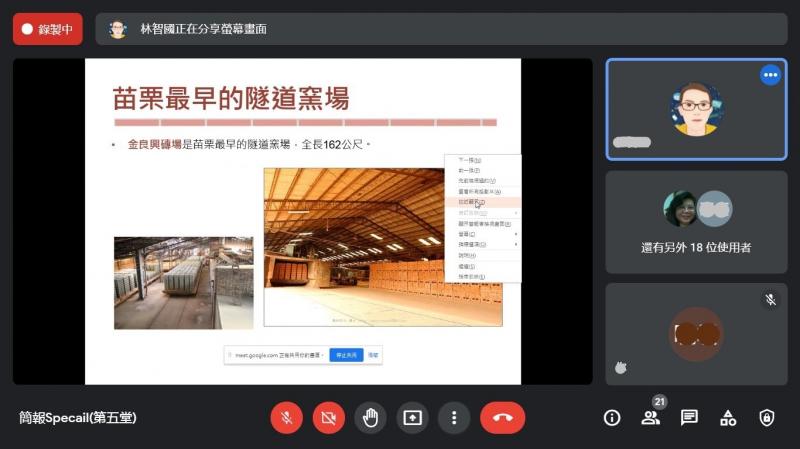Image resolution: width=800 pixels, height=449 pixels.
Task: Open the three-dot more options menu in the call bar
Action: (454, 418)
